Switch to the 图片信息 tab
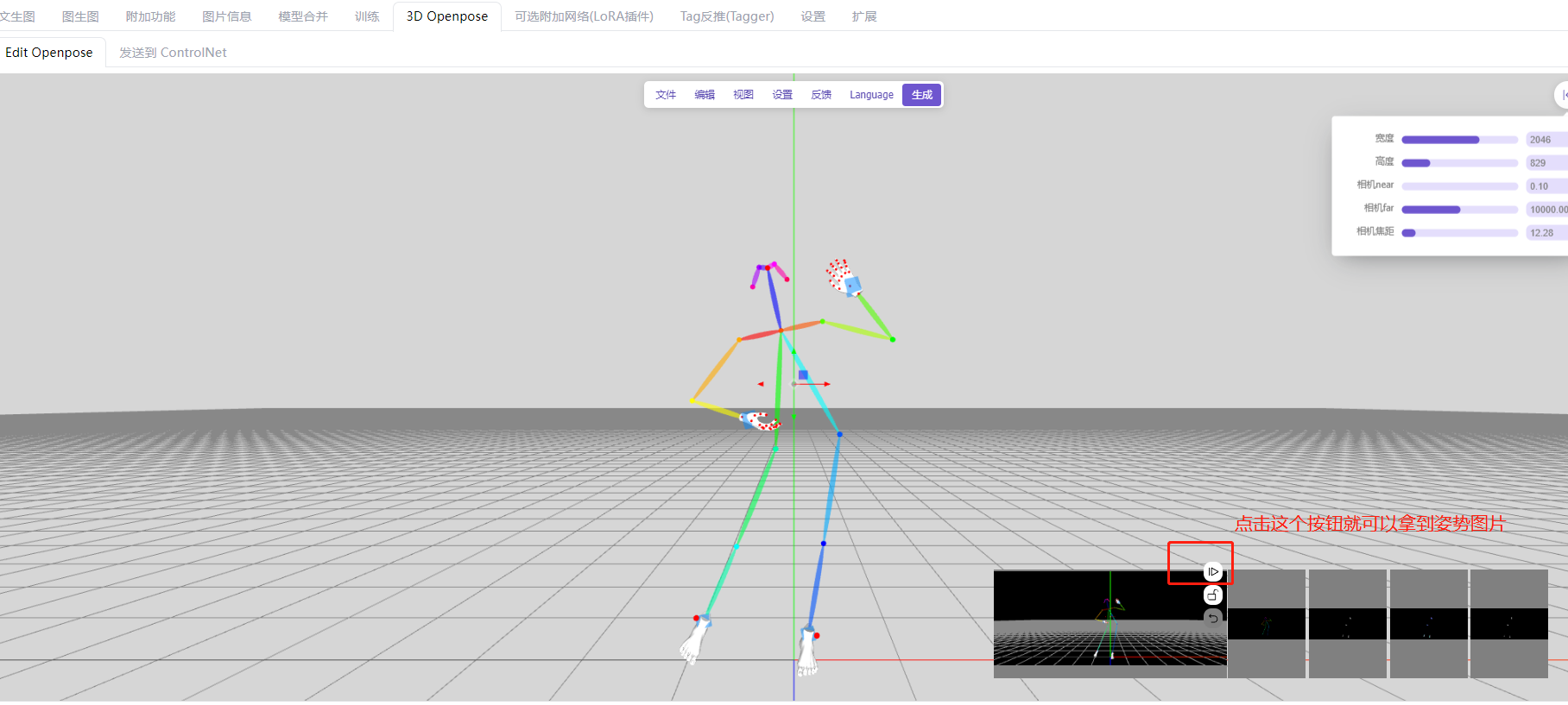The height and width of the screenshot is (705, 1568). (226, 16)
